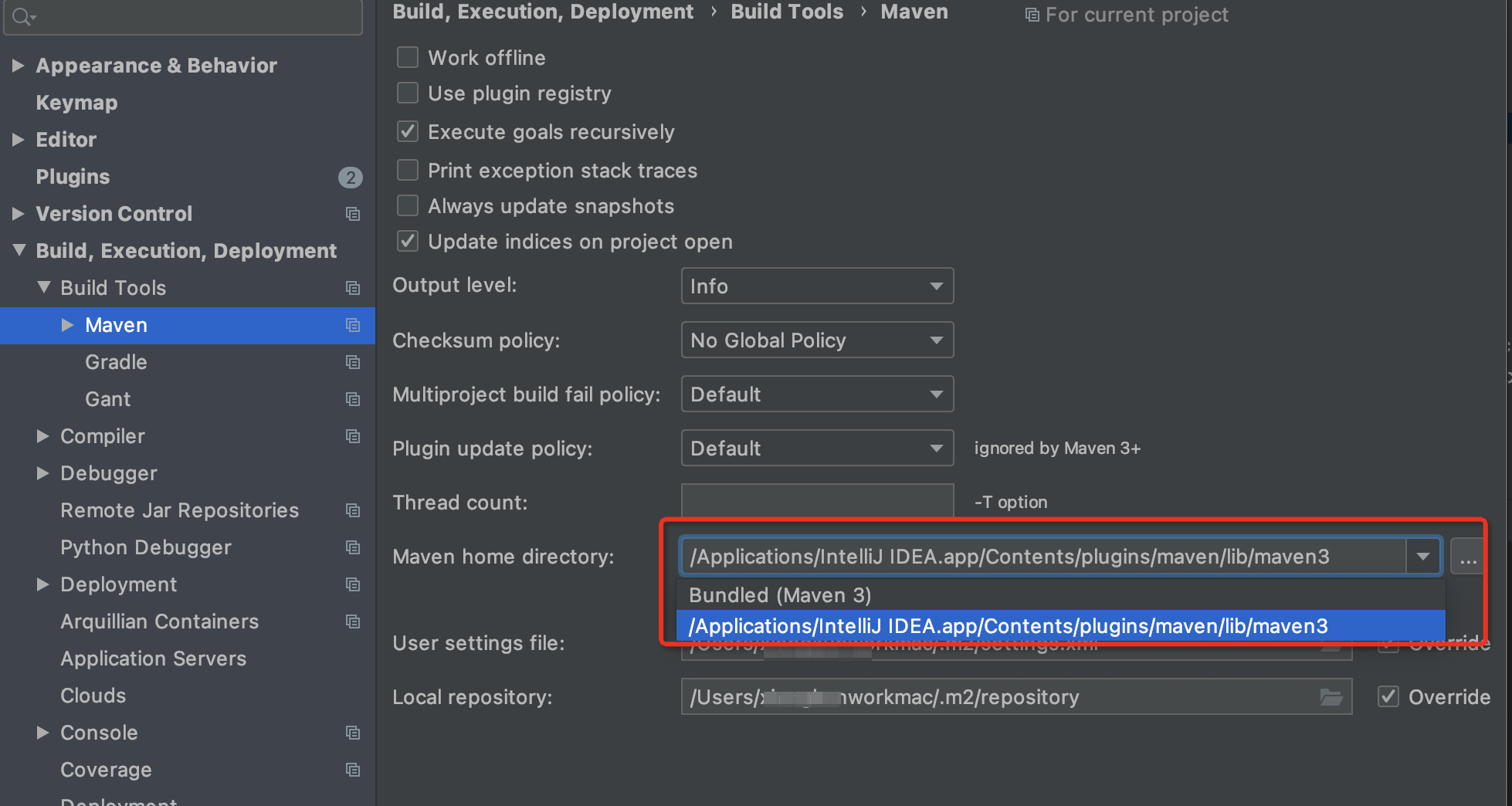Open Clouds settings
Viewport: 1512px width, 806px height.
(93, 696)
